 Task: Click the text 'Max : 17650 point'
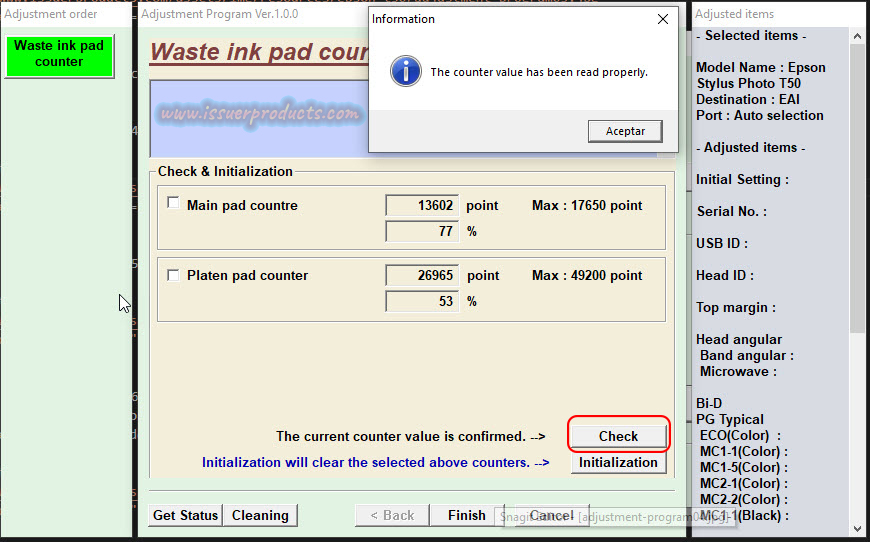[587, 205]
